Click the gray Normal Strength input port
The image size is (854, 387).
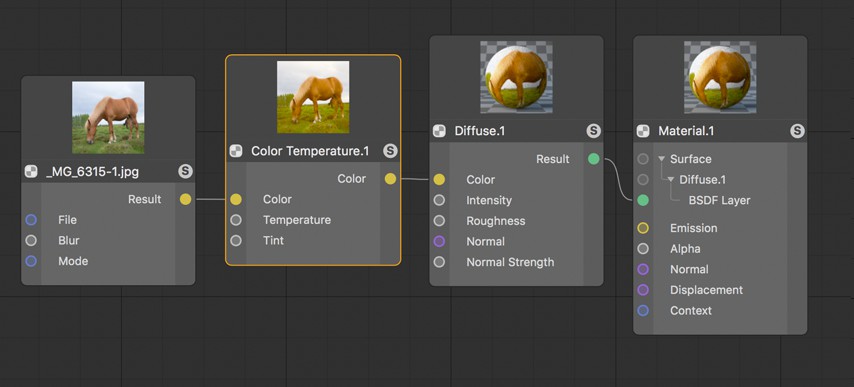(x=440, y=262)
